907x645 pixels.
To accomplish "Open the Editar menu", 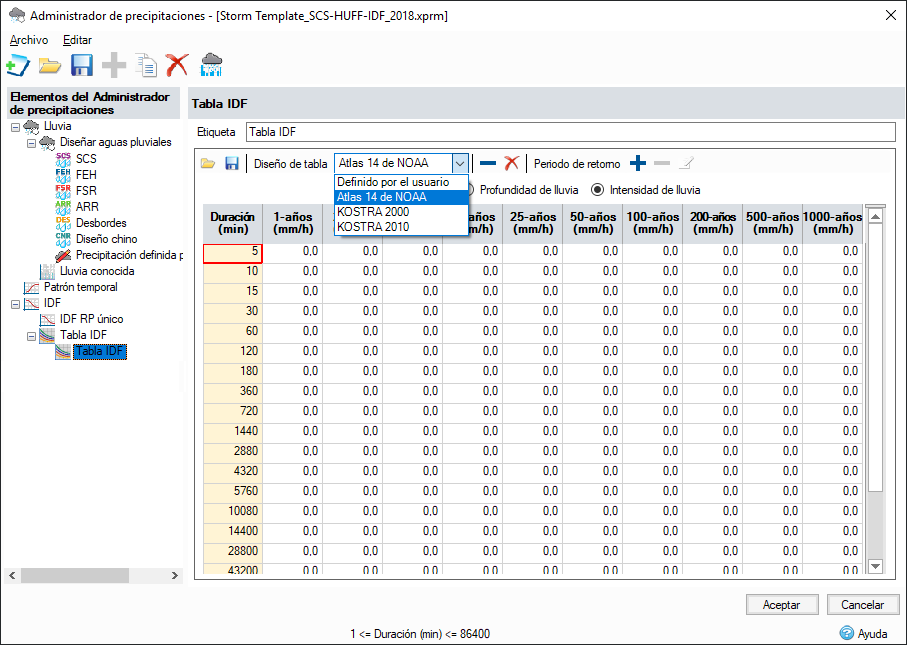I will tap(77, 40).
